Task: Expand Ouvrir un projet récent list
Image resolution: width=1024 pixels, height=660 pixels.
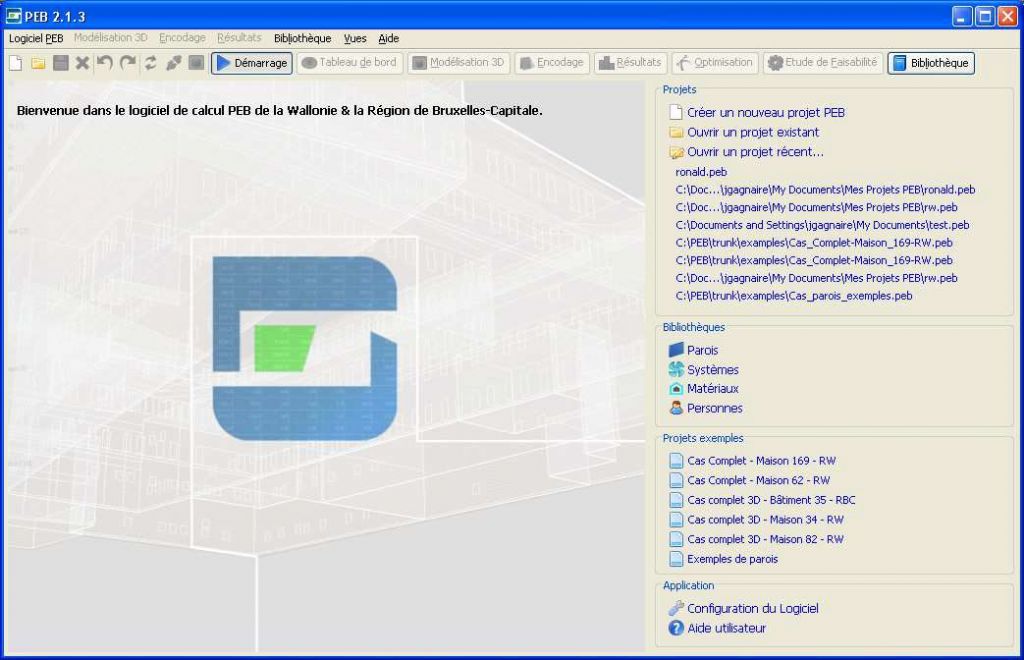Action: [x=754, y=152]
